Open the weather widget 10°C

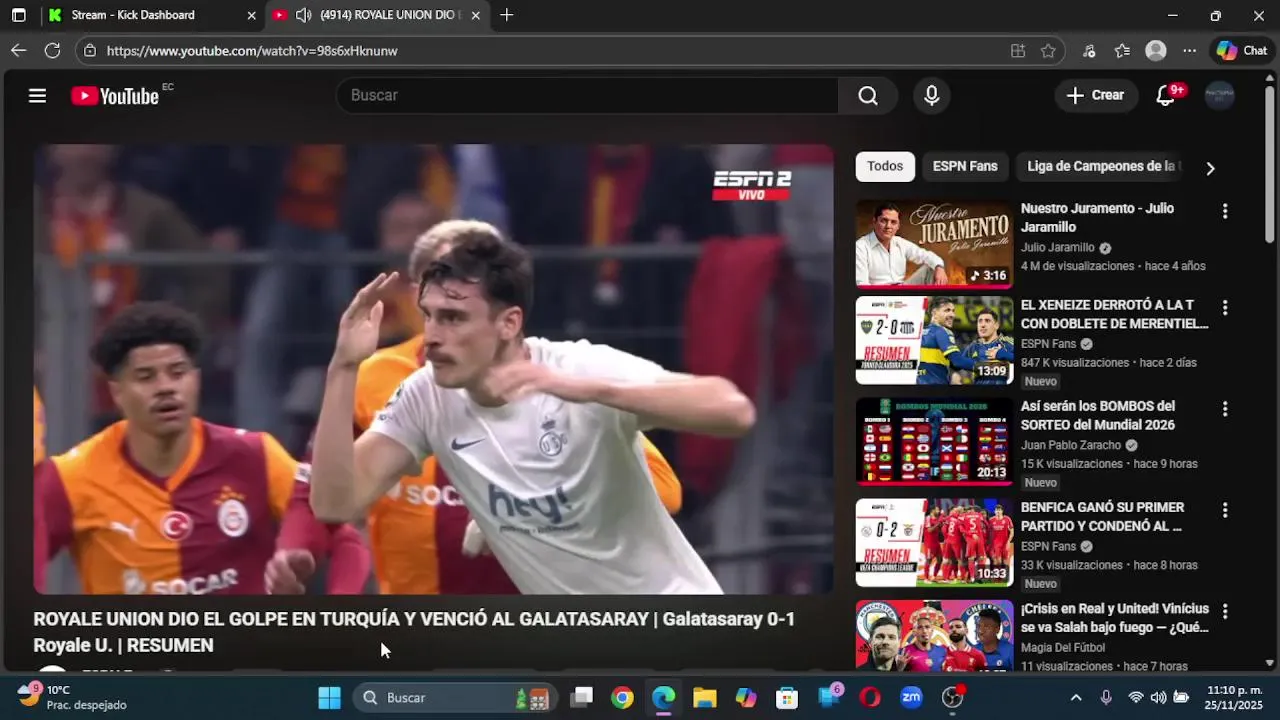coord(72,697)
